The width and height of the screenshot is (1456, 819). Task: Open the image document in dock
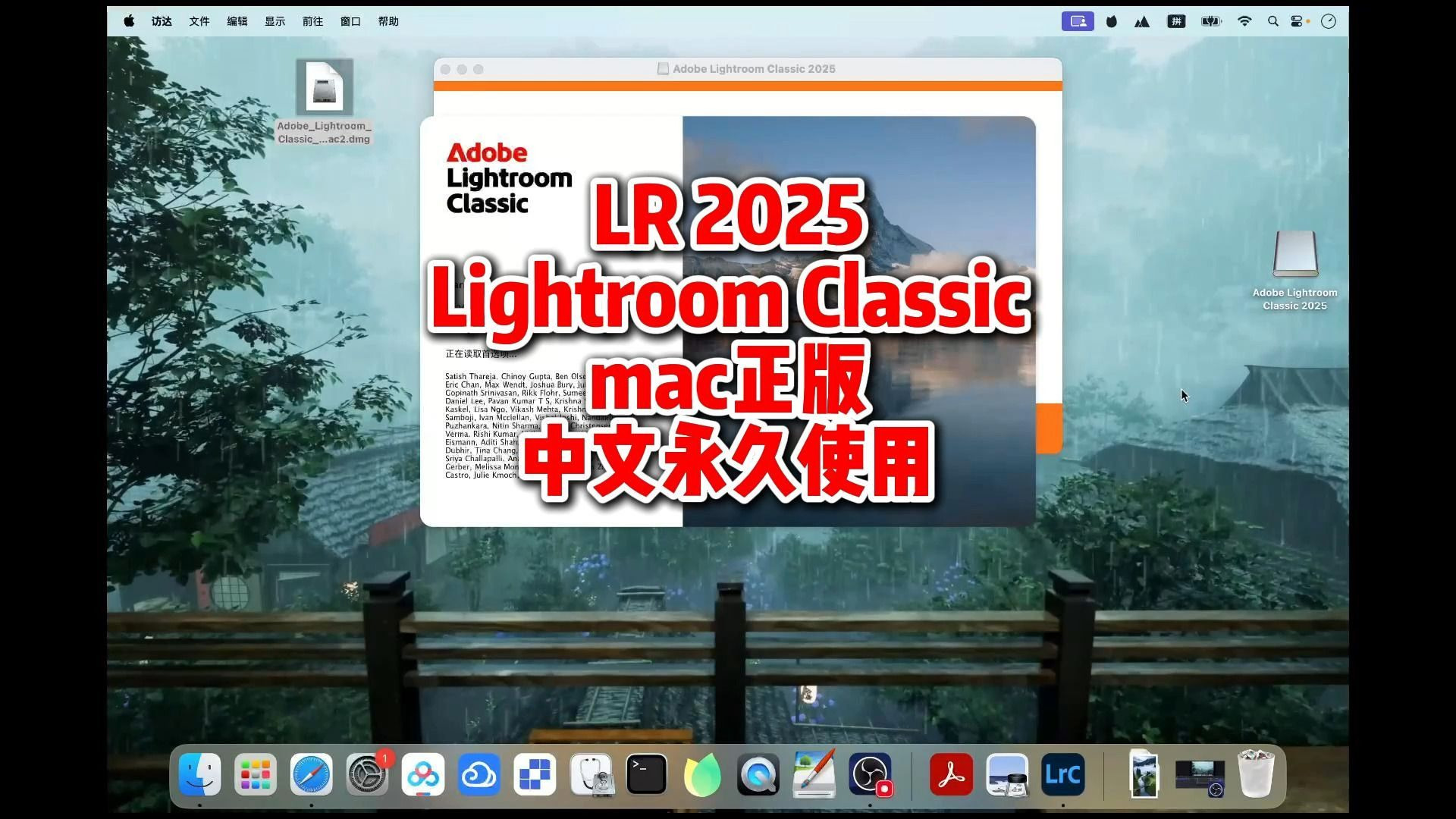1144,774
